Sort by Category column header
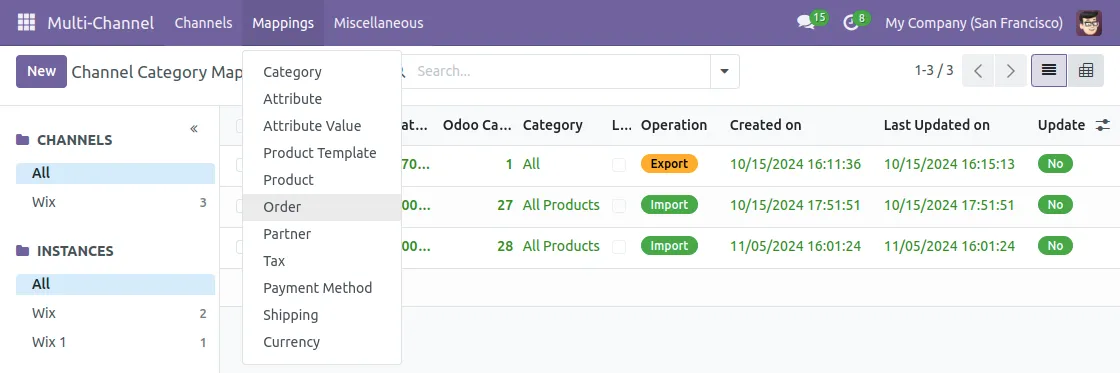The width and height of the screenshot is (1120, 373). 553,125
